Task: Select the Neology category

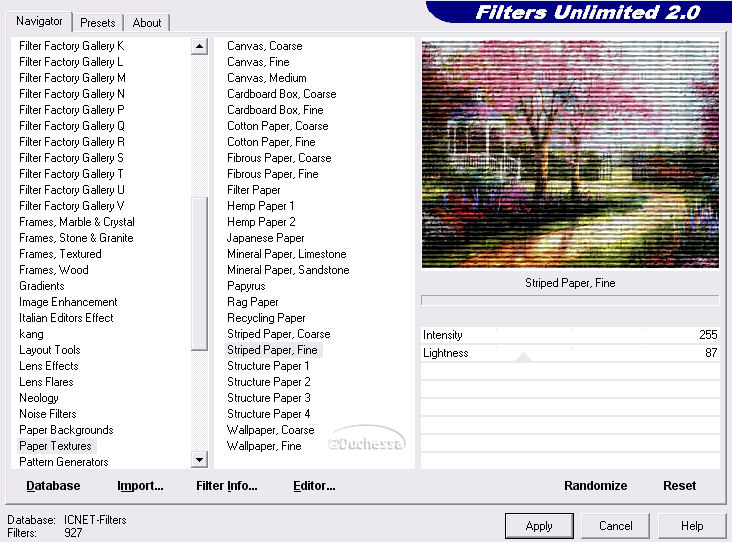Action: point(39,398)
